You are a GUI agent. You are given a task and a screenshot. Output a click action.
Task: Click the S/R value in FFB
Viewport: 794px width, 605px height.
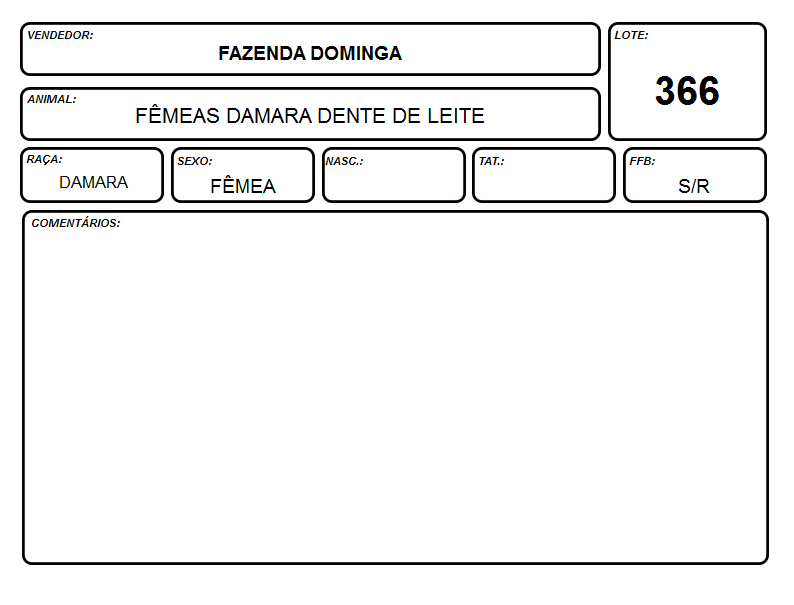694,186
